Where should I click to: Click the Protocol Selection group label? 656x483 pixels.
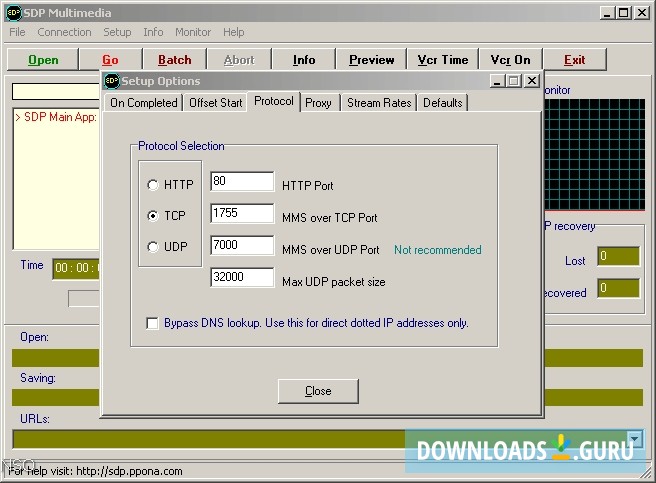click(181, 146)
